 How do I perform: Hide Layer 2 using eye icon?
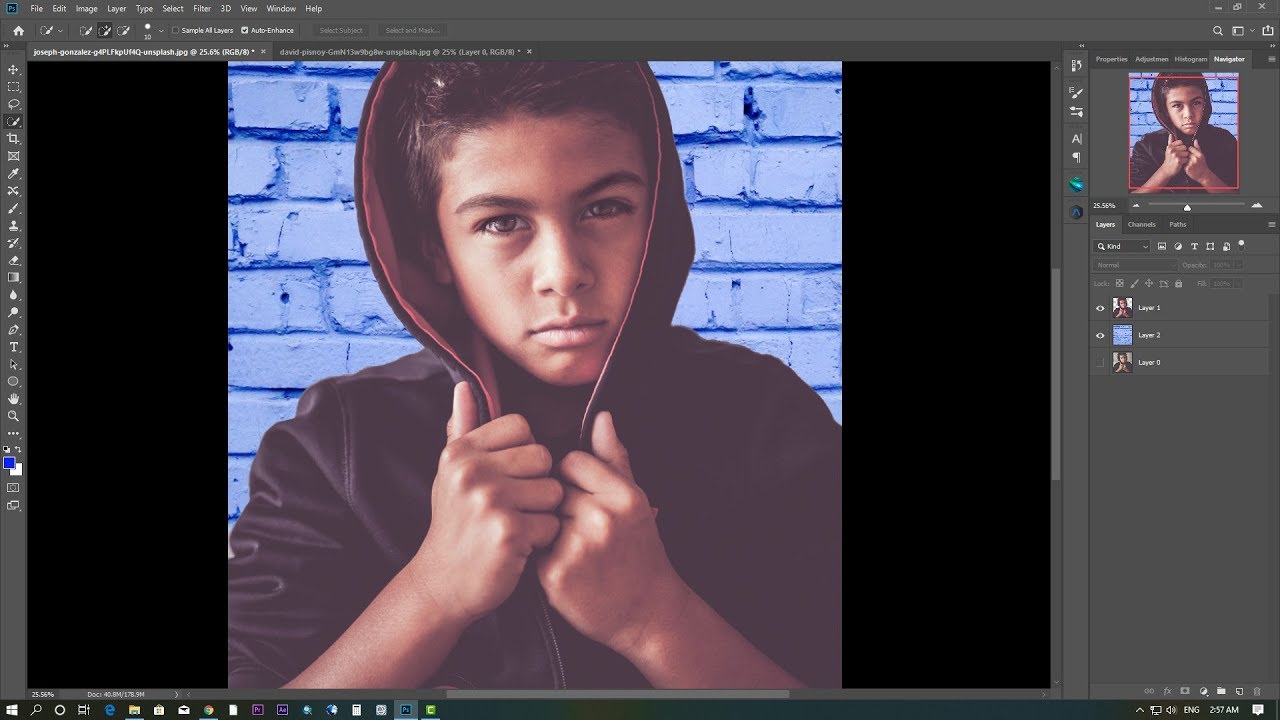point(1101,335)
